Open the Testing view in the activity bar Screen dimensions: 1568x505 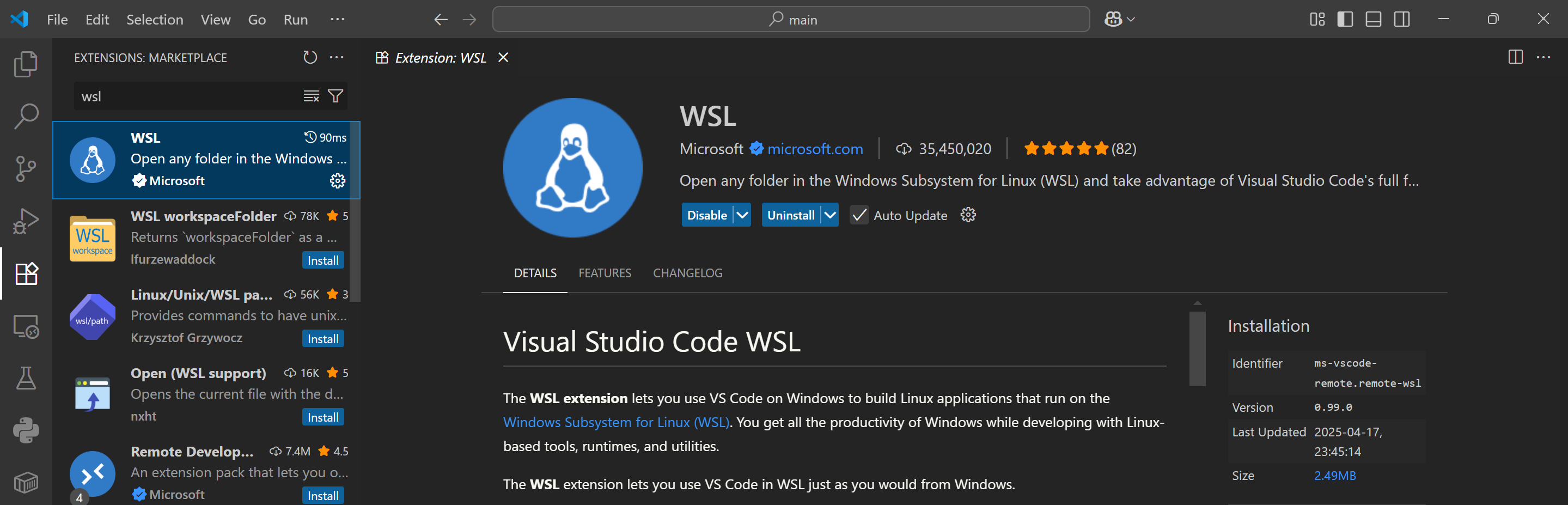tap(26, 378)
